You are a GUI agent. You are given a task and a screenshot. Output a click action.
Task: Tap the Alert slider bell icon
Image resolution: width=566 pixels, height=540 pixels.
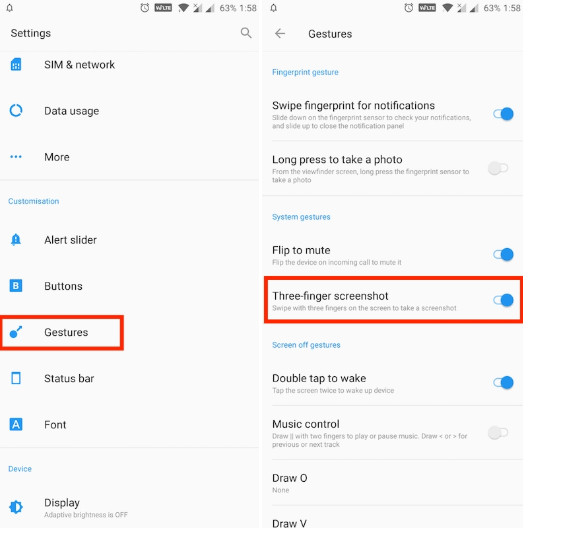tap(16, 239)
